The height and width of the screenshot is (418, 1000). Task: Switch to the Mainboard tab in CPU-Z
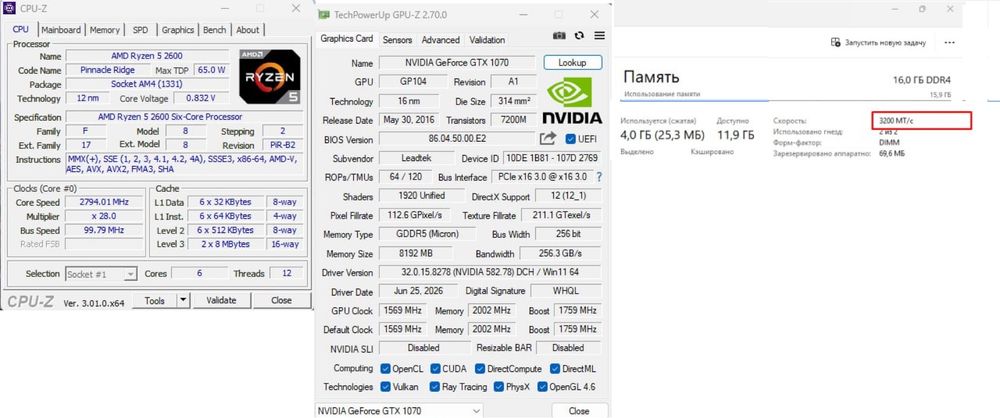(x=61, y=29)
